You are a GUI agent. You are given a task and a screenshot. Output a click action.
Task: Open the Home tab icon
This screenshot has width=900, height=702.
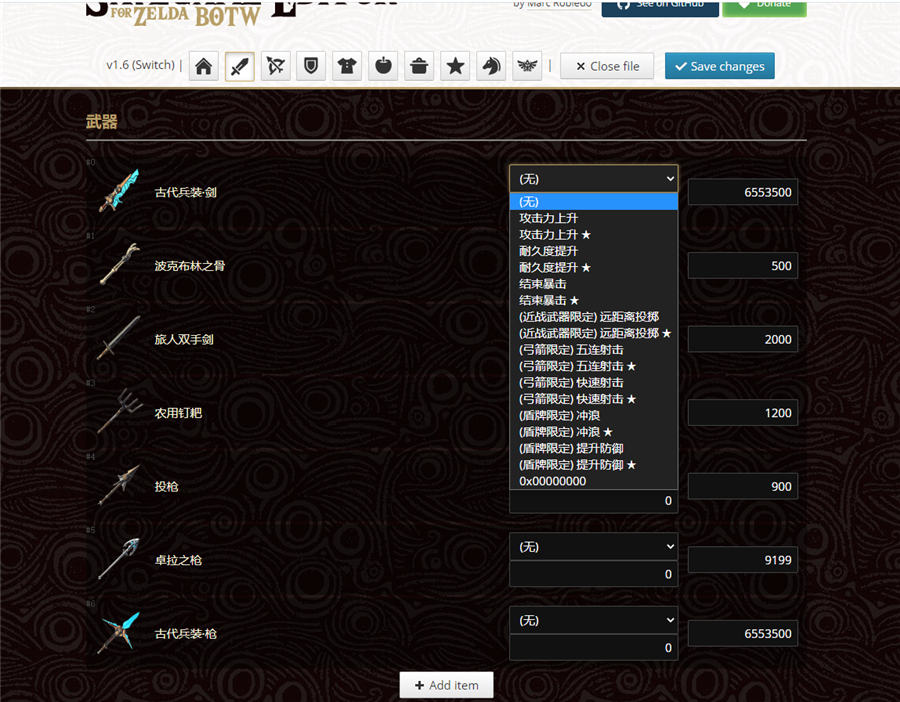(x=204, y=67)
